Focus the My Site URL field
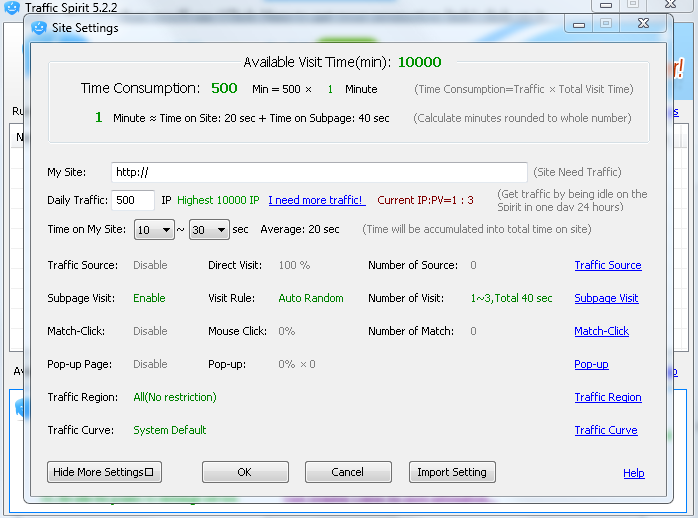 click(319, 172)
